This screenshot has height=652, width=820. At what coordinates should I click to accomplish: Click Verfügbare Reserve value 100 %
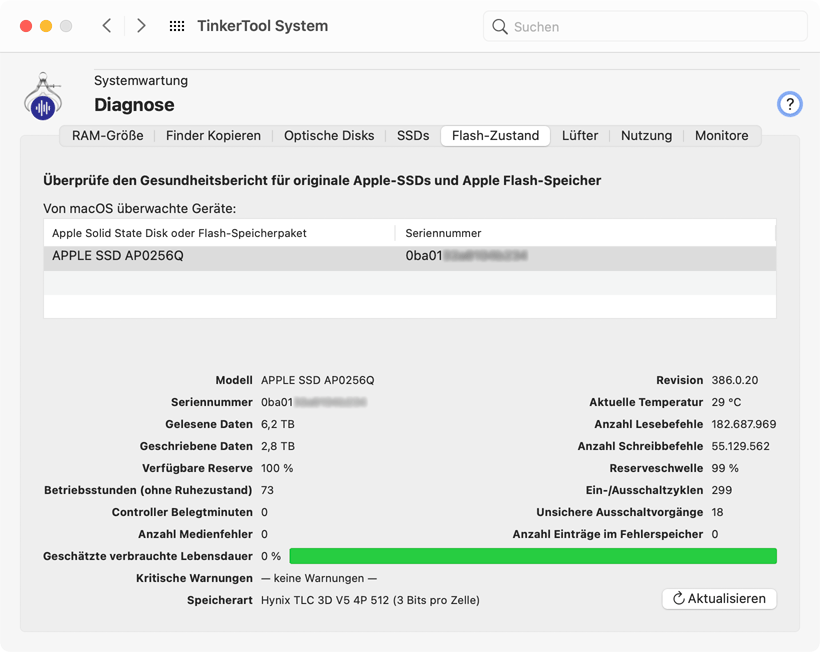point(277,468)
